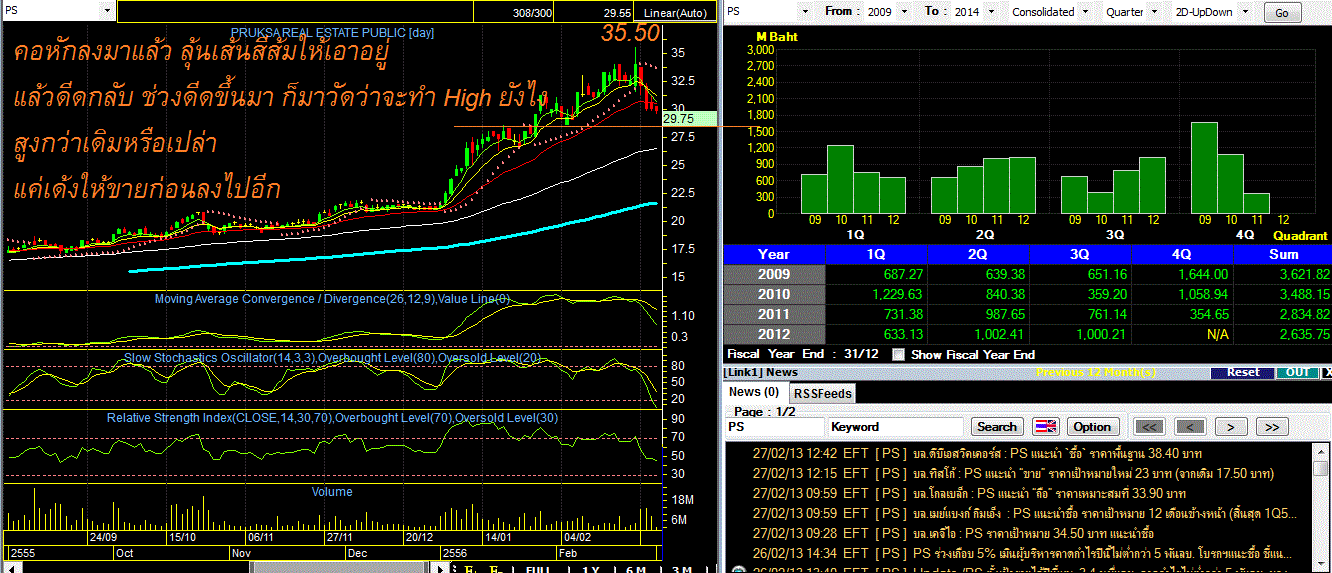
Task: Click the 2012 Sum value 2,635.75
Action: (x=1304, y=334)
